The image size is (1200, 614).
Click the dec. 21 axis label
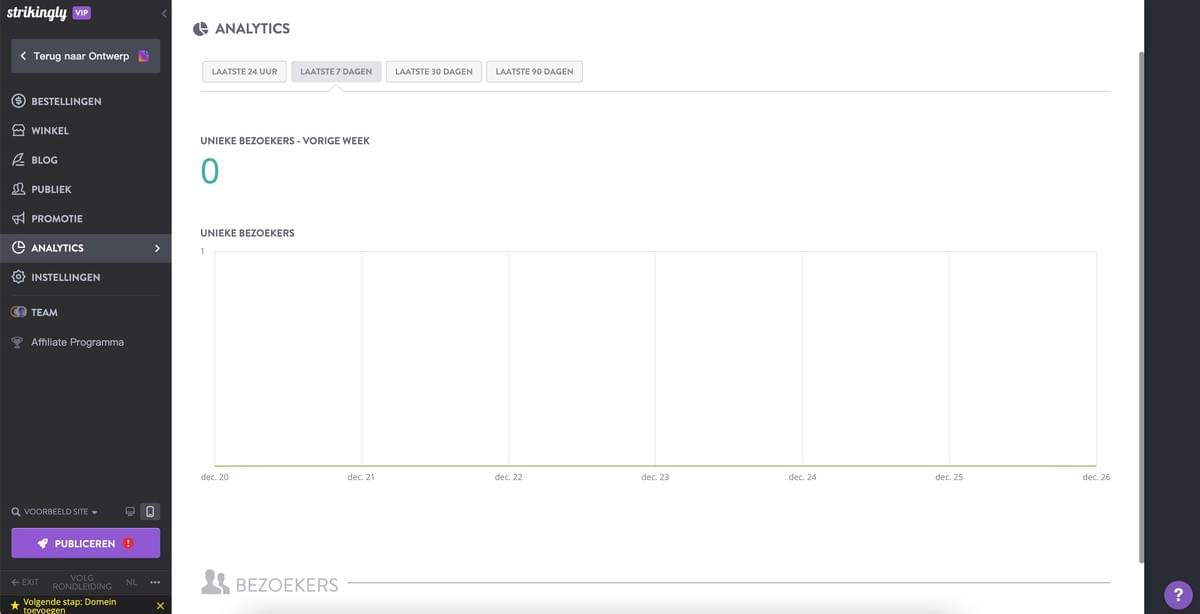361,477
